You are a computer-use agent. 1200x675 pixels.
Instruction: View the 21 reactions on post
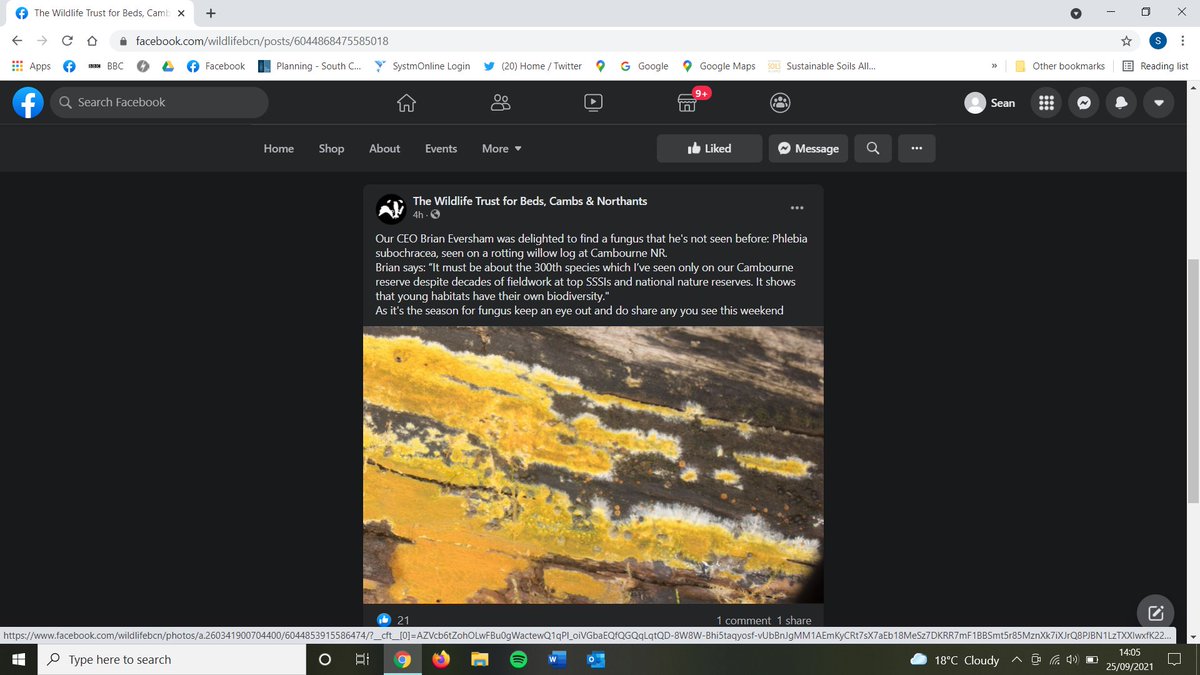pyautogui.click(x=396, y=621)
